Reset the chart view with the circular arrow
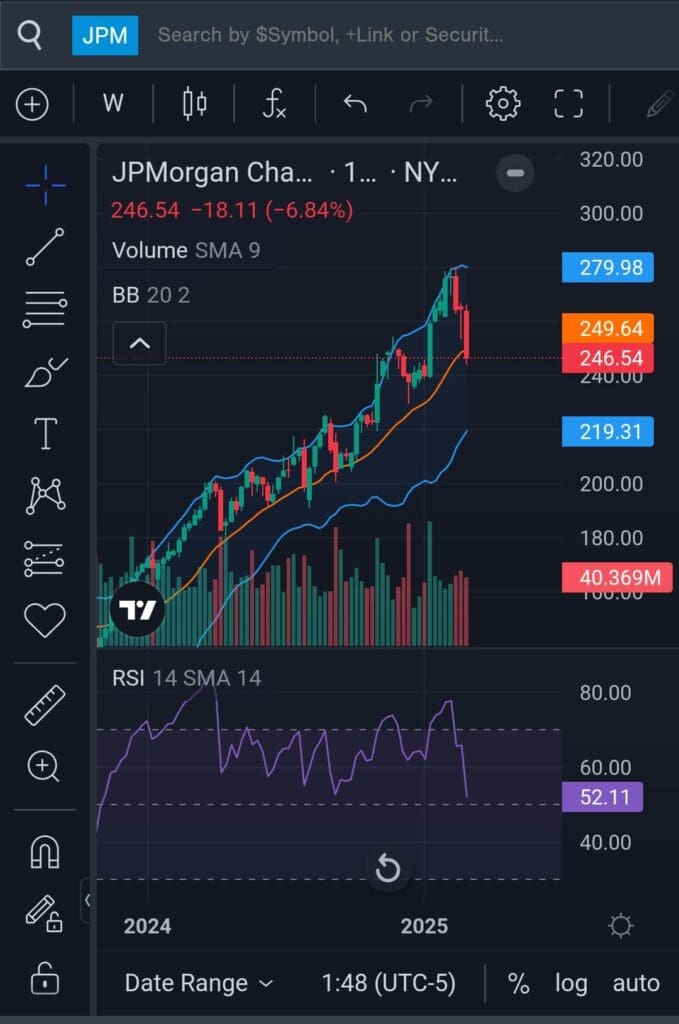The height and width of the screenshot is (1024, 679). click(387, 869)
